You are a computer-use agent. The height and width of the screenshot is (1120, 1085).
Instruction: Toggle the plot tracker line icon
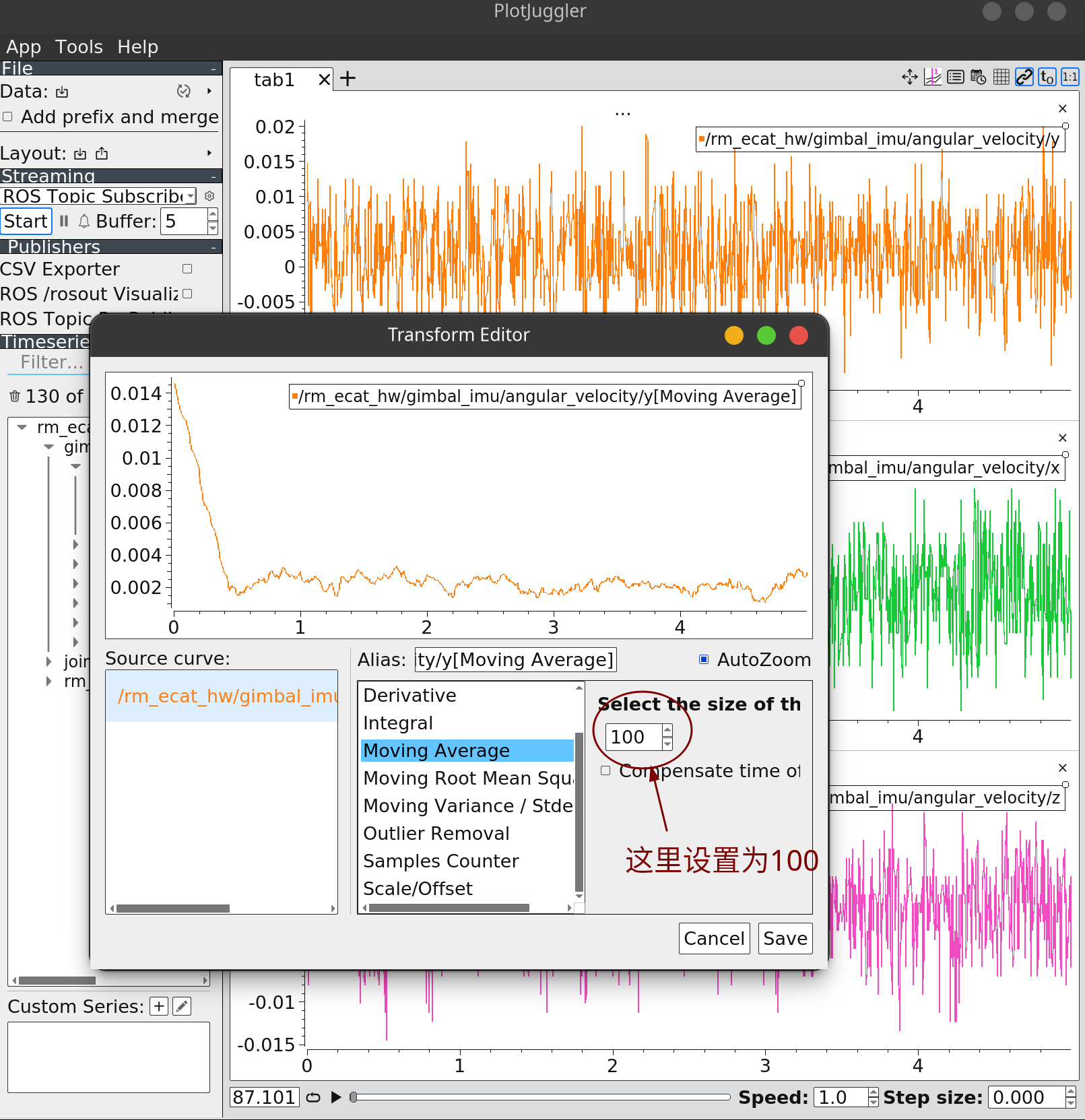click(x=933, y=77)
